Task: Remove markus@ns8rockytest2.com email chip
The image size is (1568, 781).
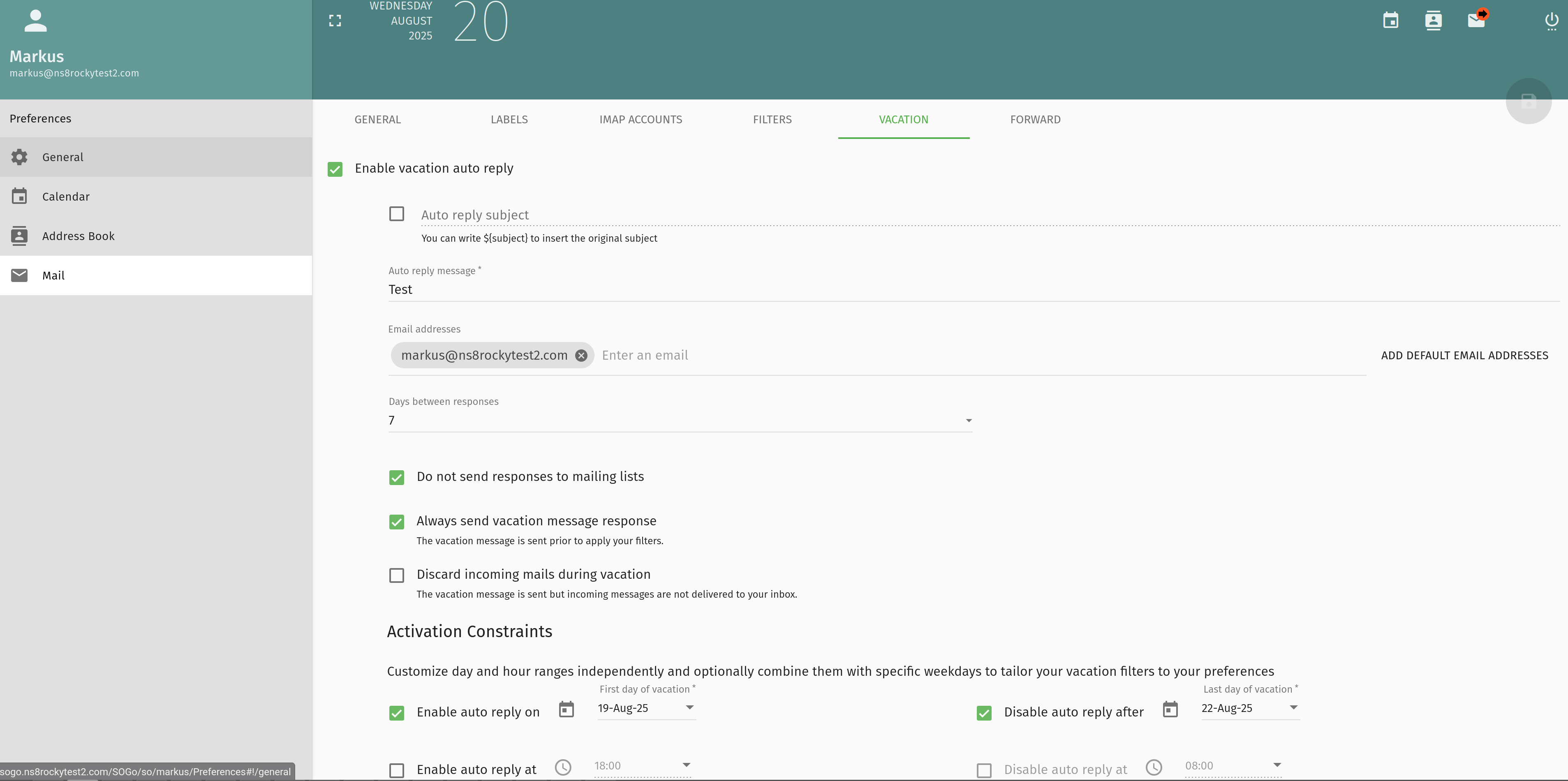Action: tap(581, 356)
